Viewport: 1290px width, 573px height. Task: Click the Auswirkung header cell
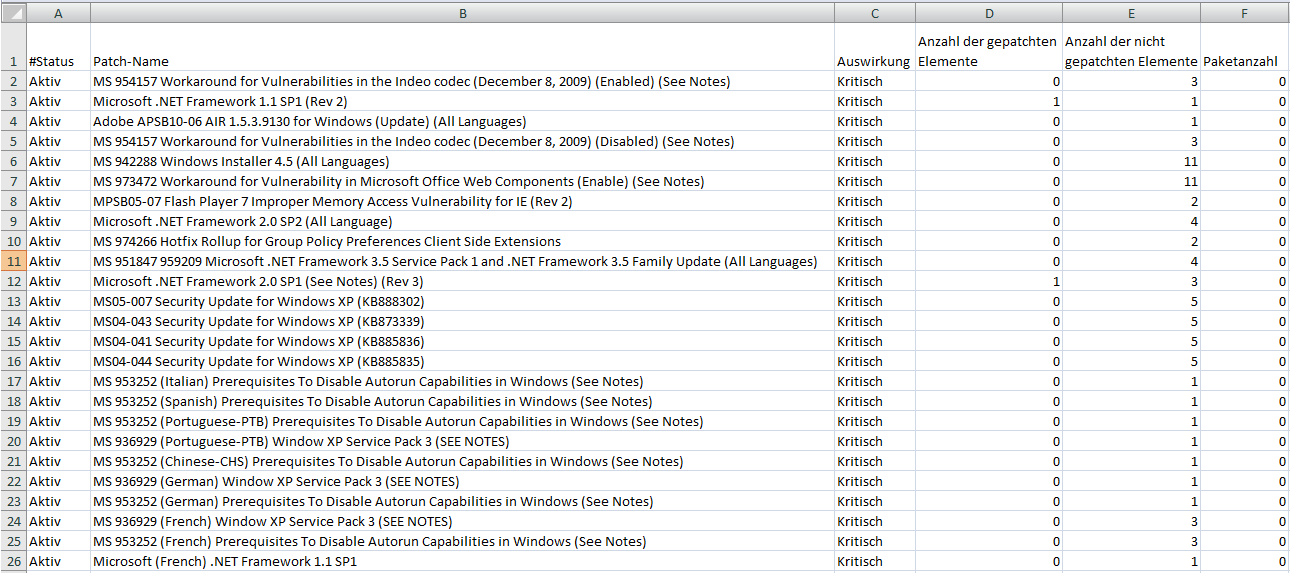coord(875,48)
